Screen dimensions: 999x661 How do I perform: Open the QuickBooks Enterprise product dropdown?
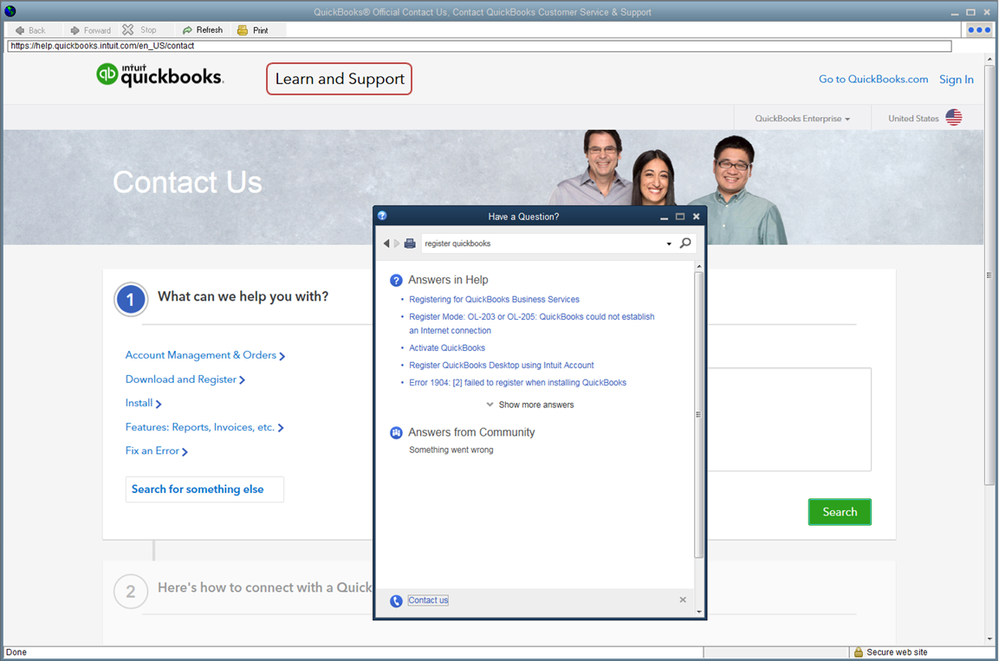[802, 119]
